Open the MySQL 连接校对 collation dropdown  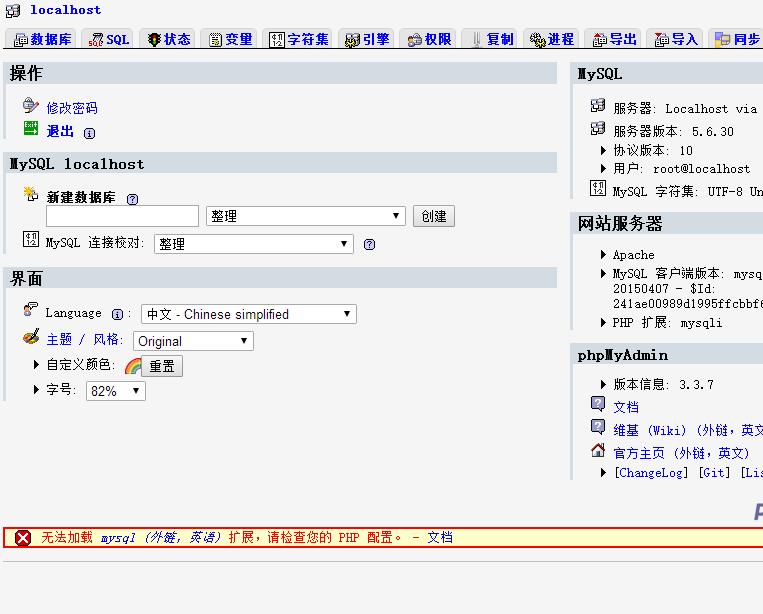[254, 244]
